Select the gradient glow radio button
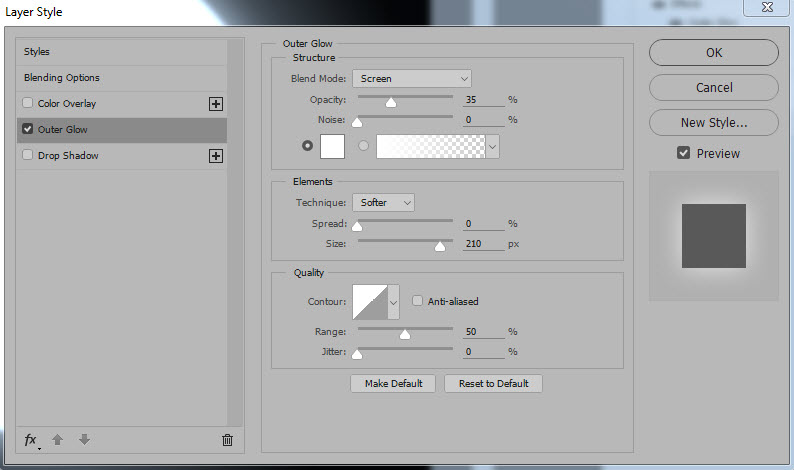 [364, 146]
